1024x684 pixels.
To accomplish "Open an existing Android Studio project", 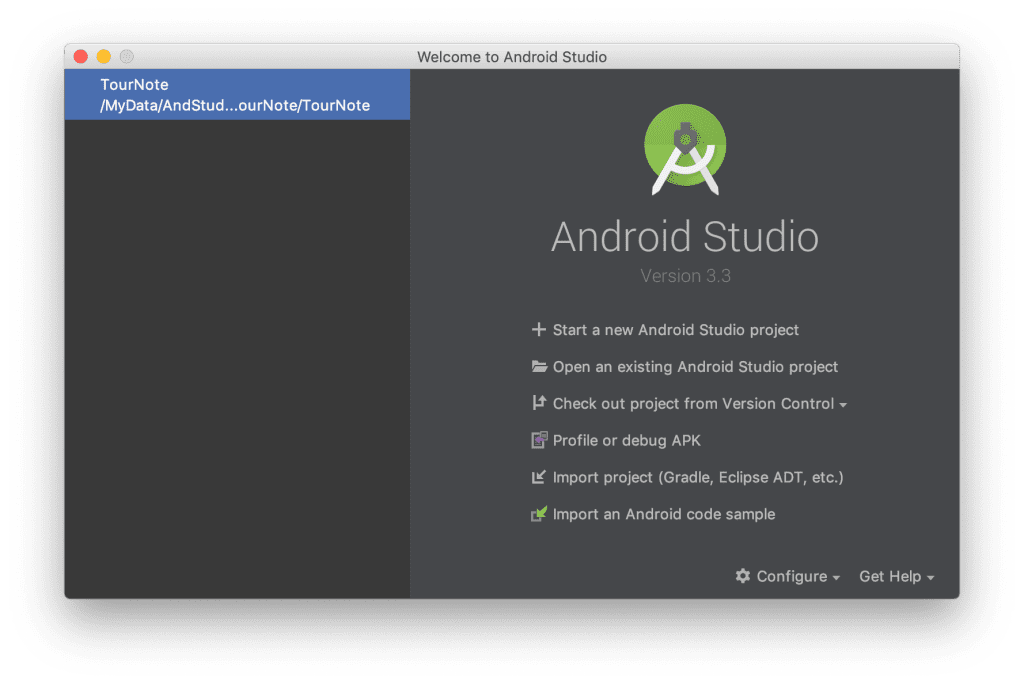I will click(x=695, y=366).
